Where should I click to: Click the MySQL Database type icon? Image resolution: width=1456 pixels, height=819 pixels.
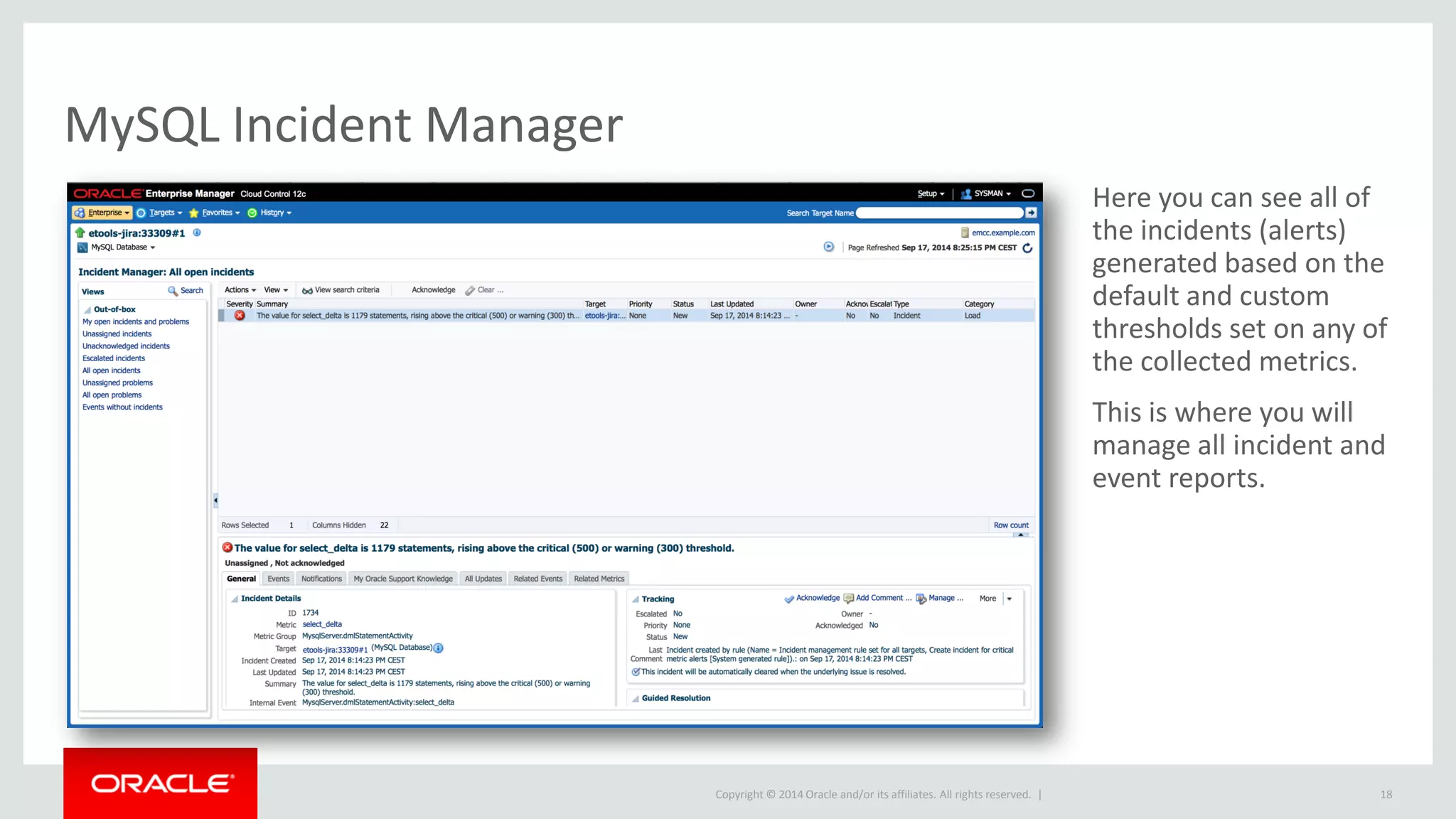82,247
